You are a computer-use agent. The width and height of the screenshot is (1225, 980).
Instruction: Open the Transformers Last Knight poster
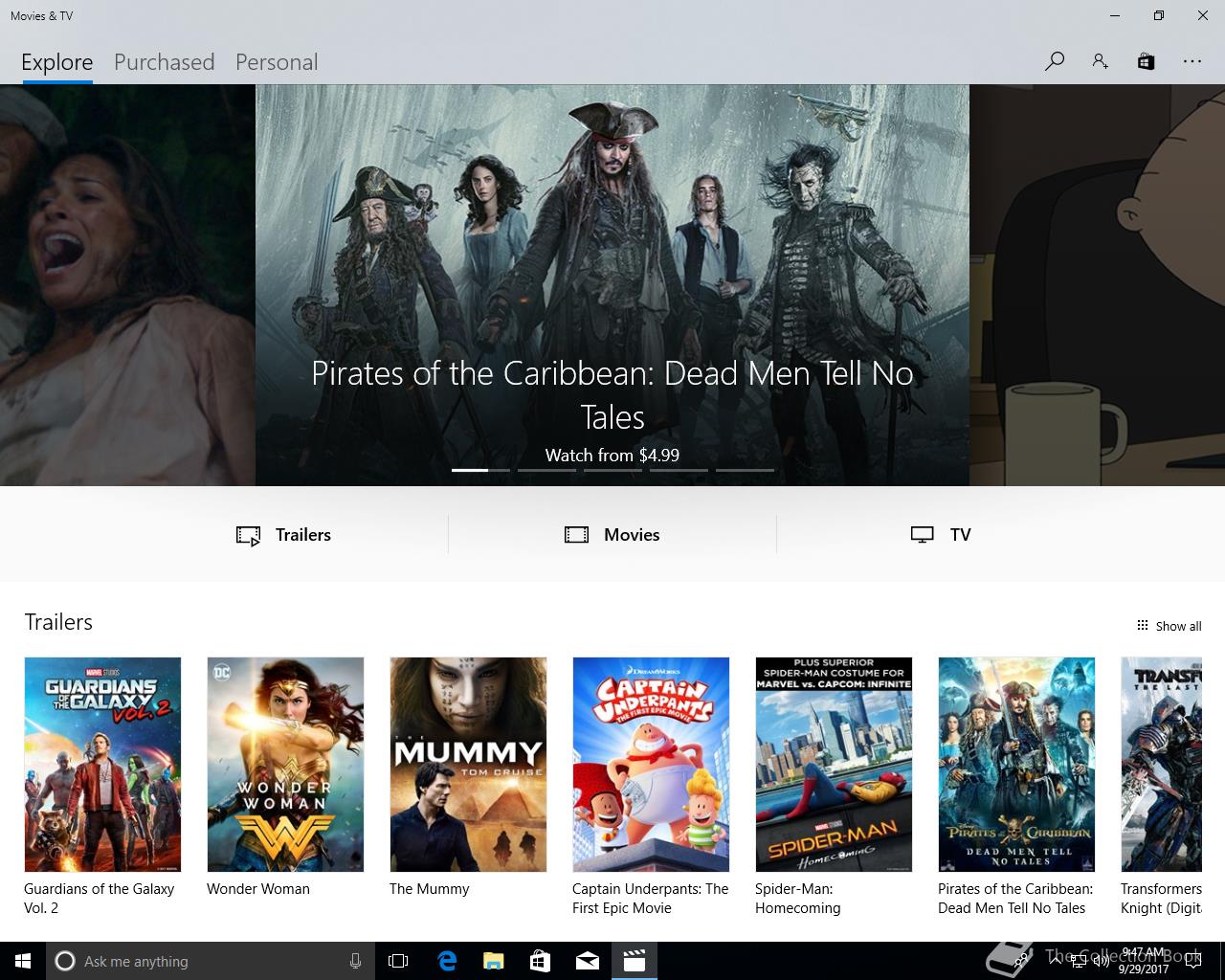click(1161, 764)
